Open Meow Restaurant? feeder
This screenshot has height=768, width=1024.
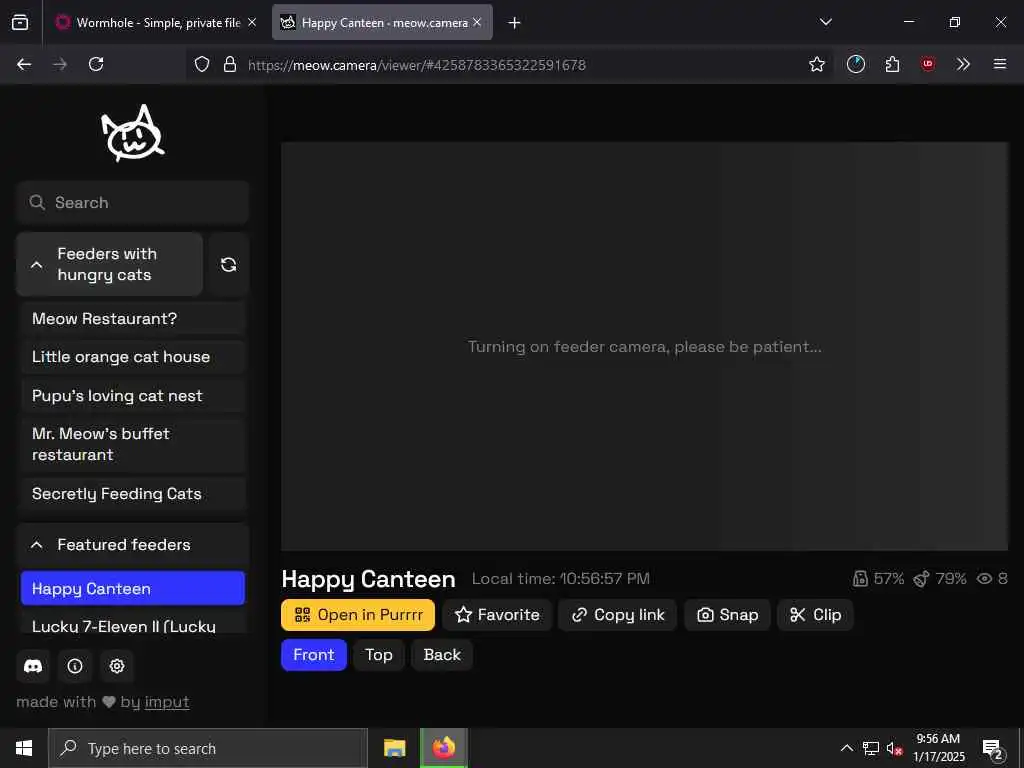(133, 319)
